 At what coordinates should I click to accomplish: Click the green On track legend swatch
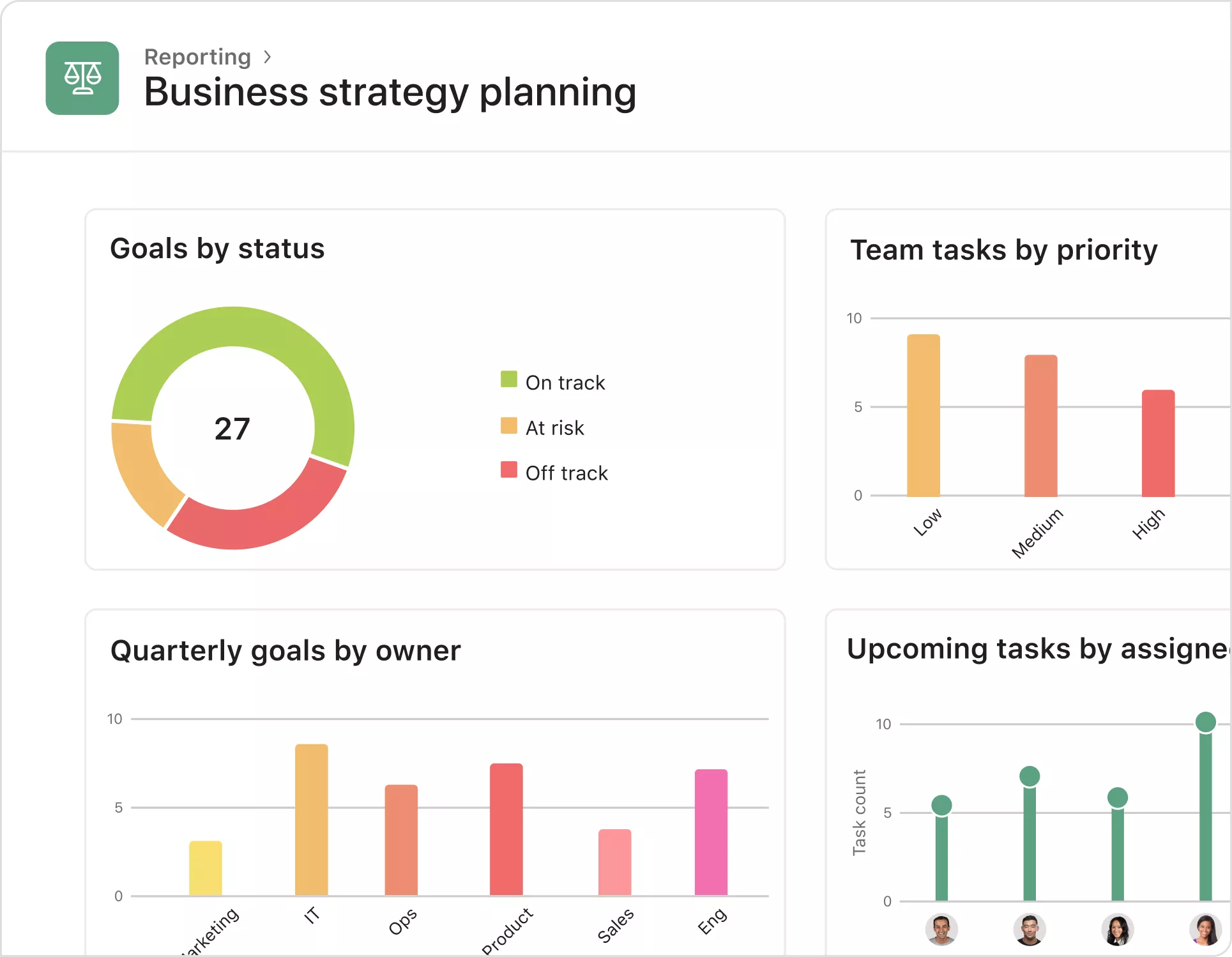[x=509, y=379]
